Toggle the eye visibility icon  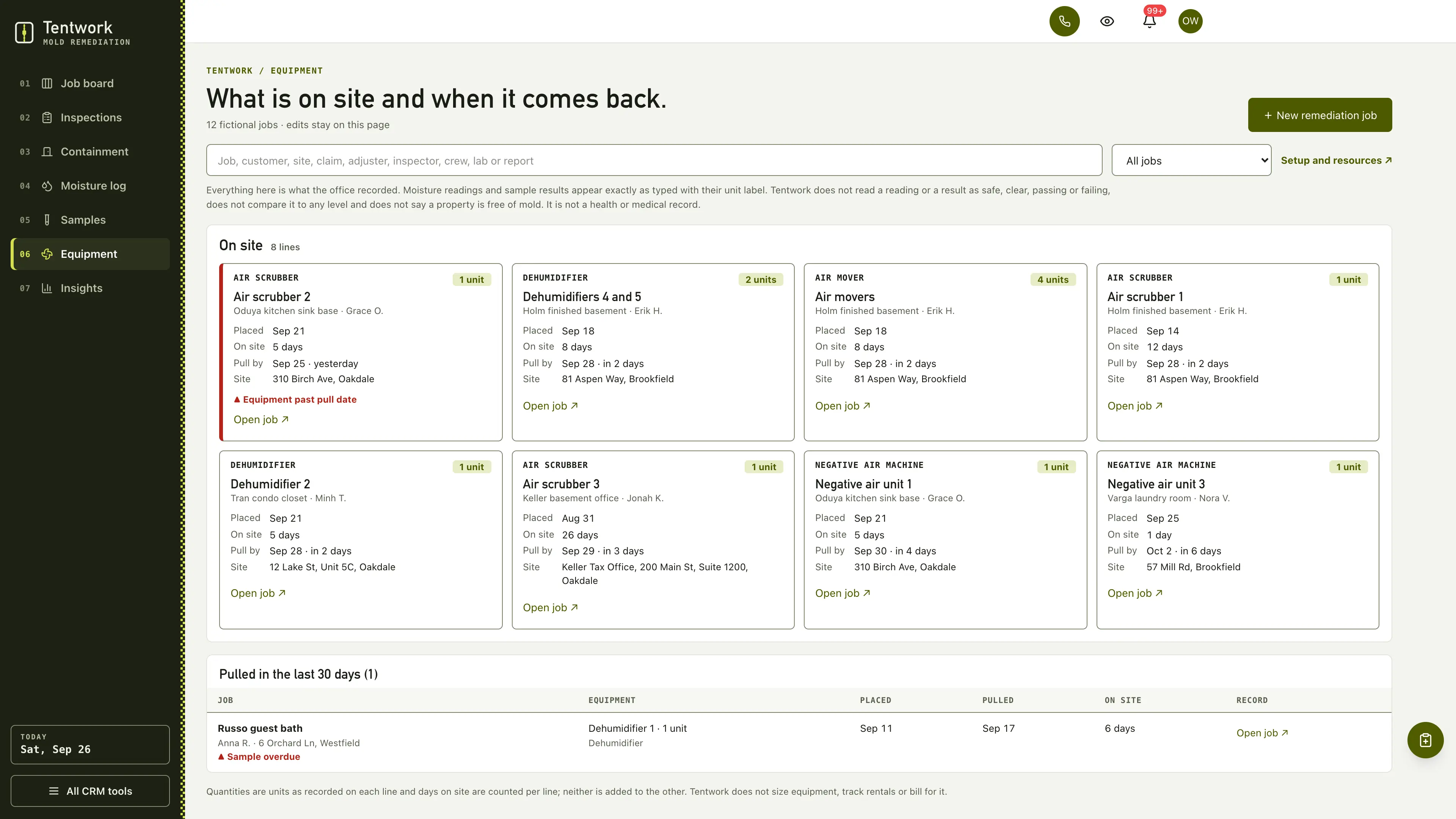1107,21
